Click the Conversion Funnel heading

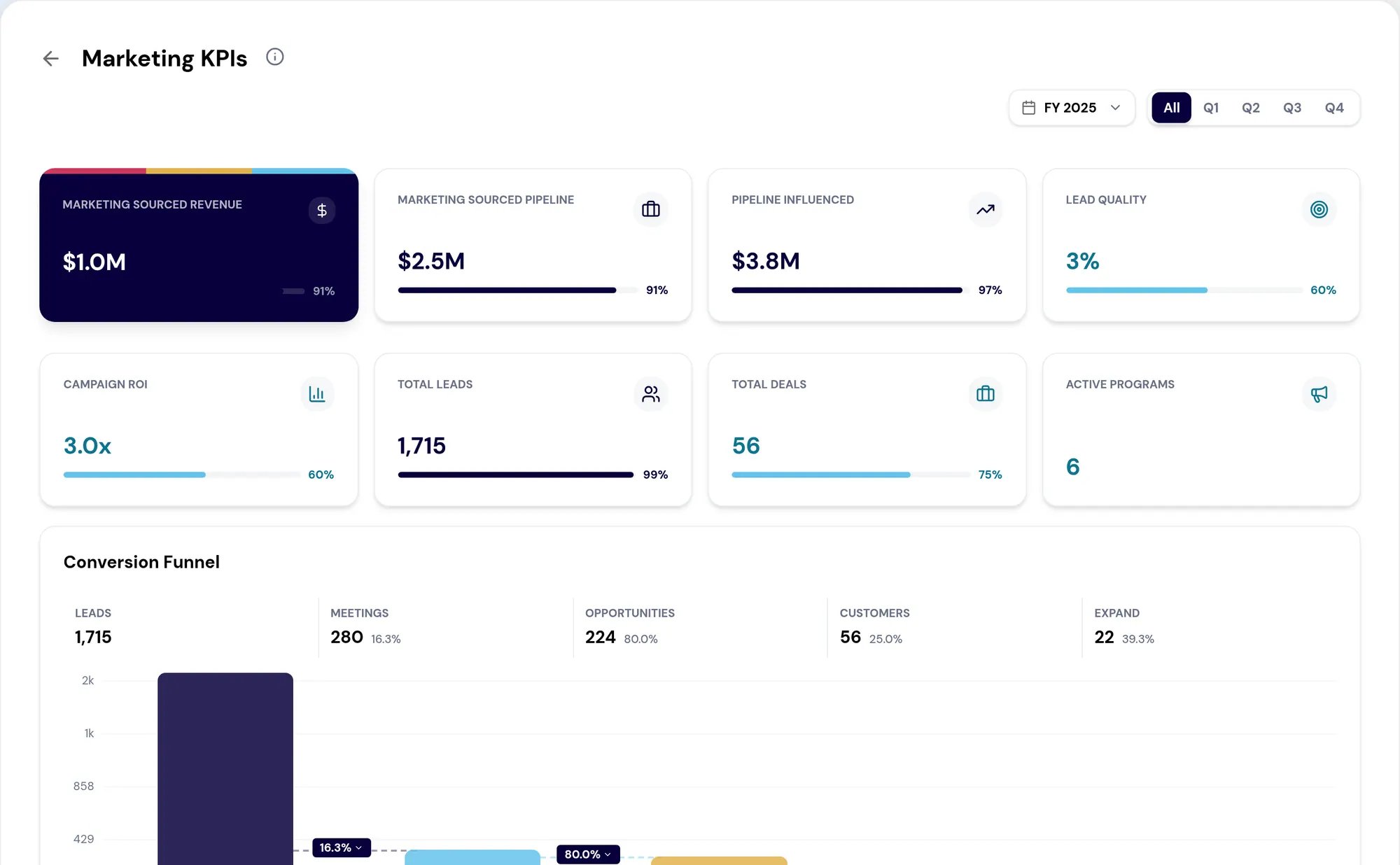[141, 562]
